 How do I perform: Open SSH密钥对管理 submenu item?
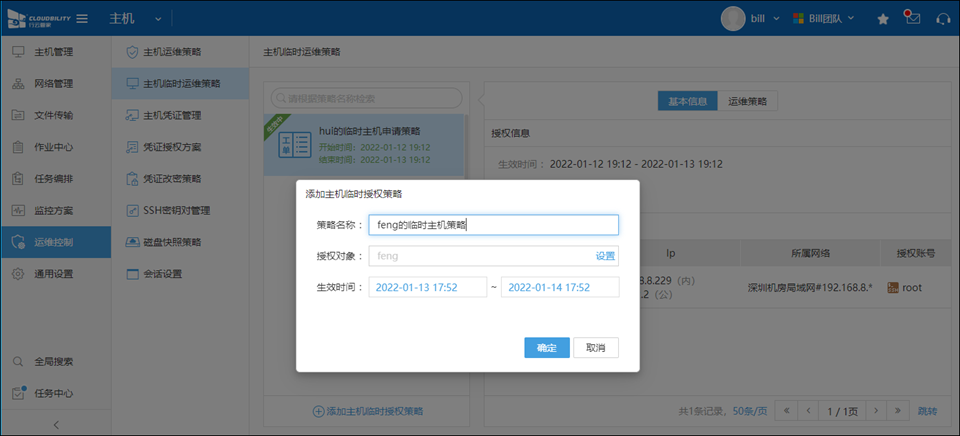pyautogui.click(x=180, y=211)
